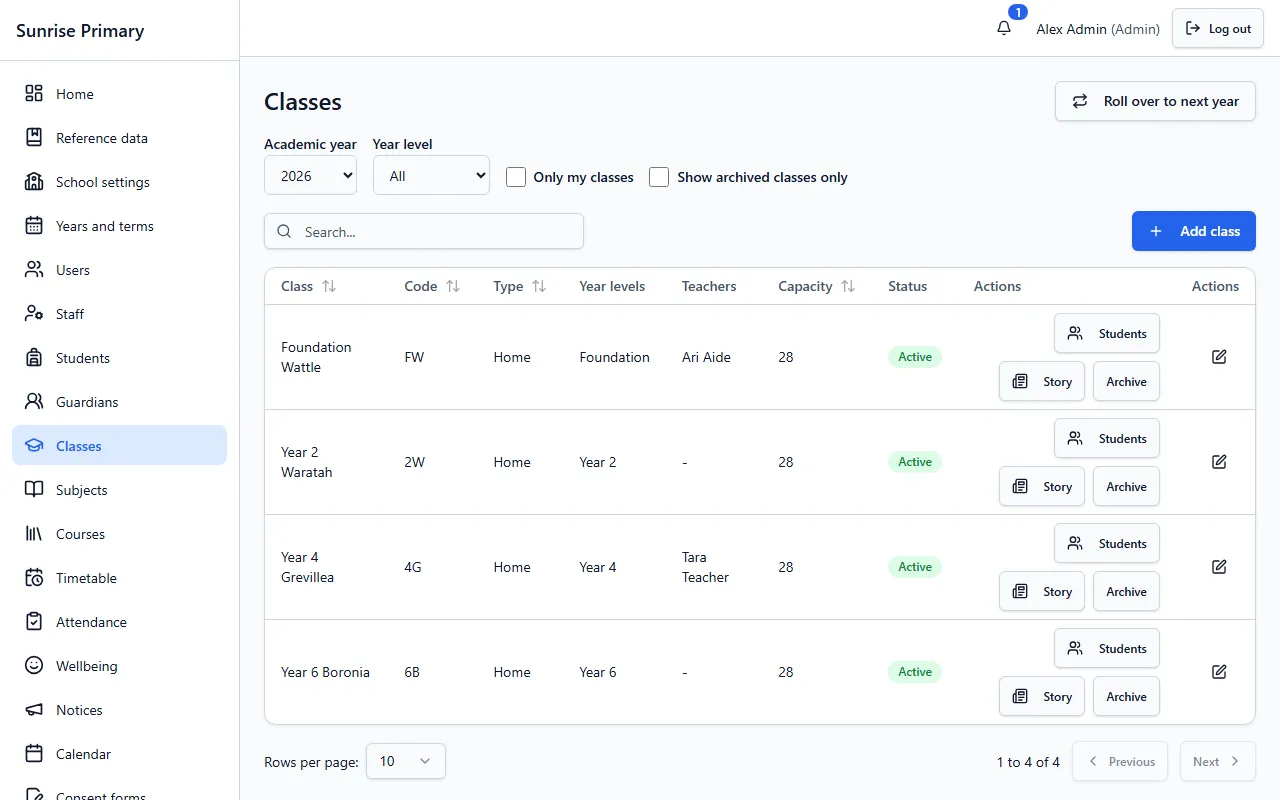Image resolution: width=1280 pixels, height=800 pixels.
Task: View Students of Year 6 Boronia
Action: click(x=1107, y=648)
